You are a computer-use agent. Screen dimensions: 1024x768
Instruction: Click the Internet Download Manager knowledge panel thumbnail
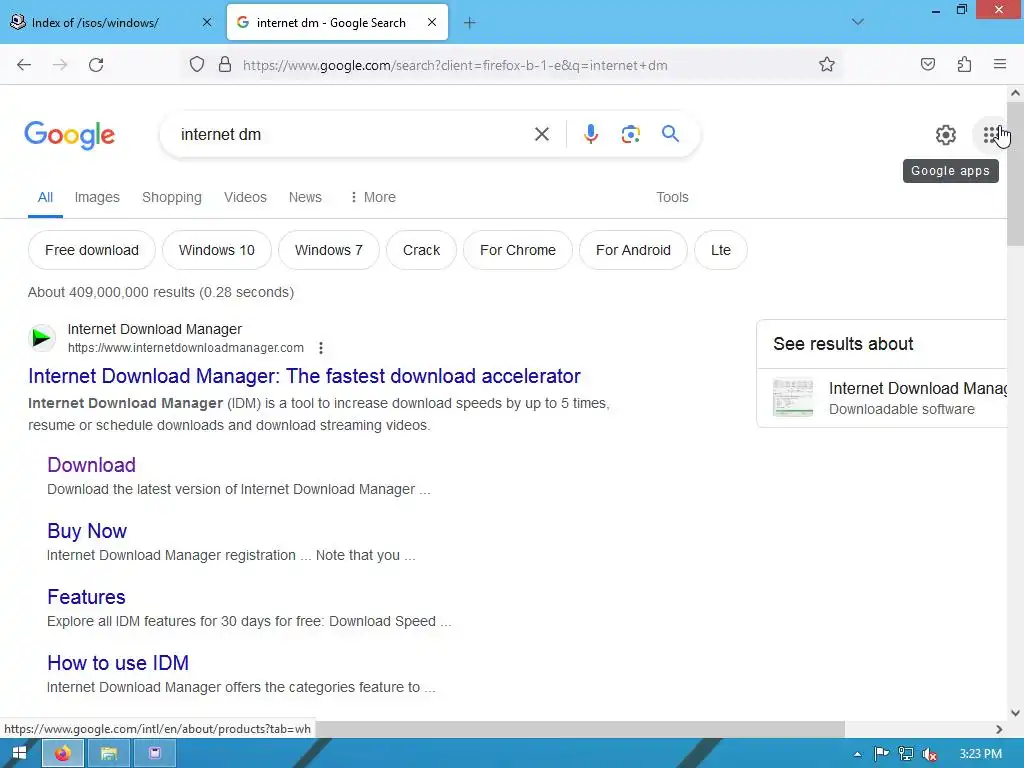[793, 397]
